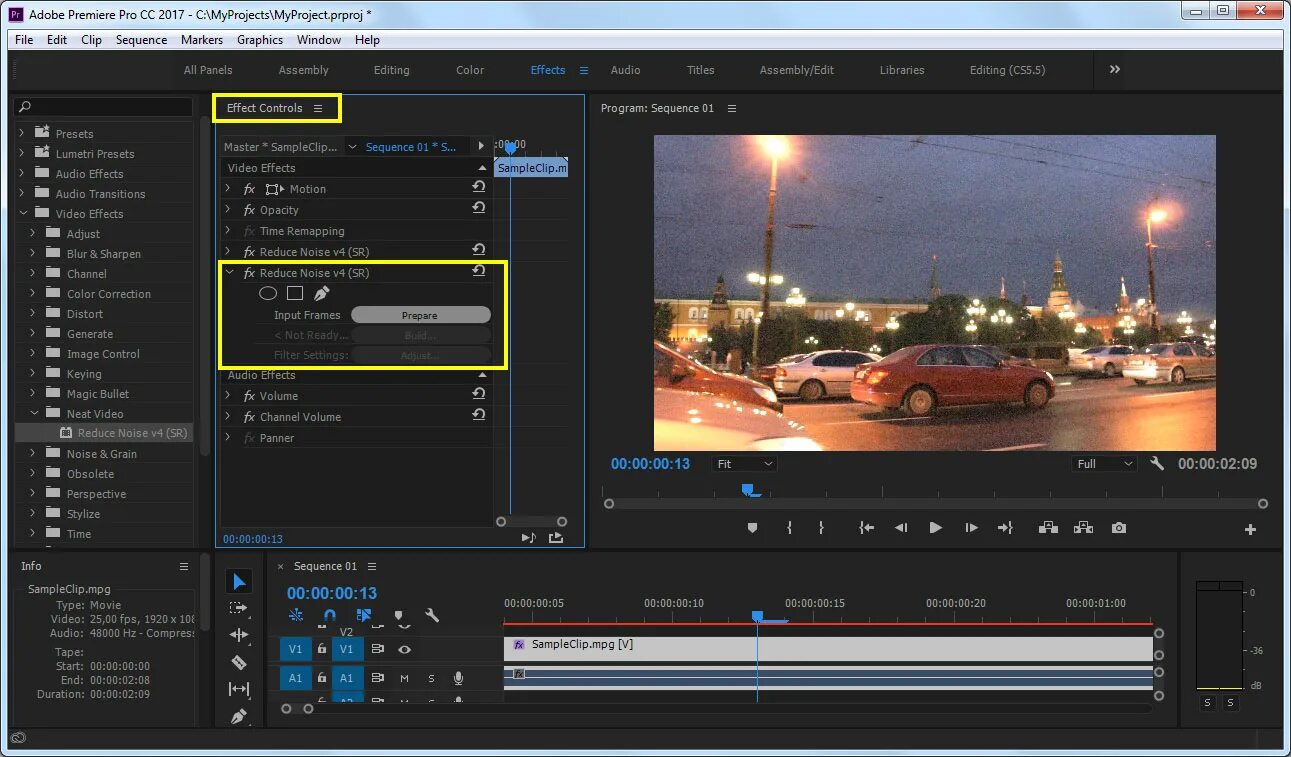The width and height of the screenshot is (1291, 757).
Task: Open the Sequence menu
Action: (x=141, y=40)
